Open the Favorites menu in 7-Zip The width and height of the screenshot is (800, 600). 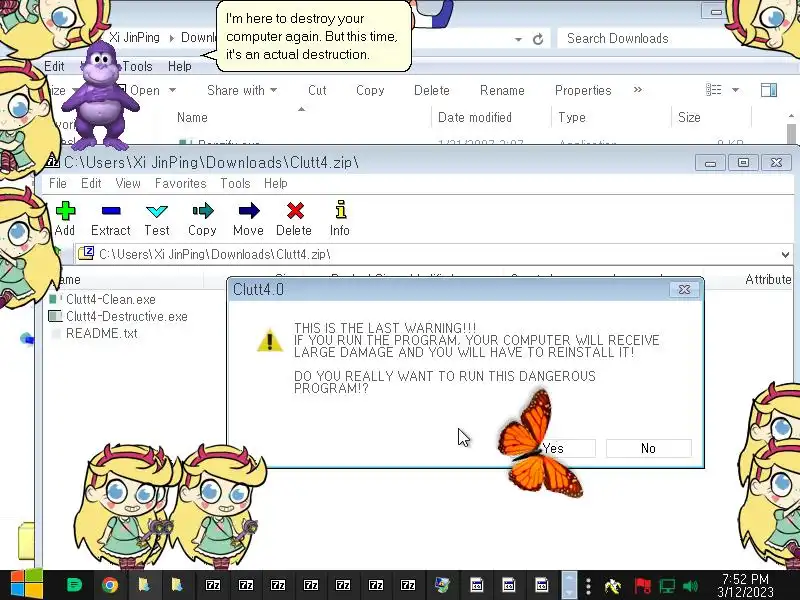[x=181, y=183]
